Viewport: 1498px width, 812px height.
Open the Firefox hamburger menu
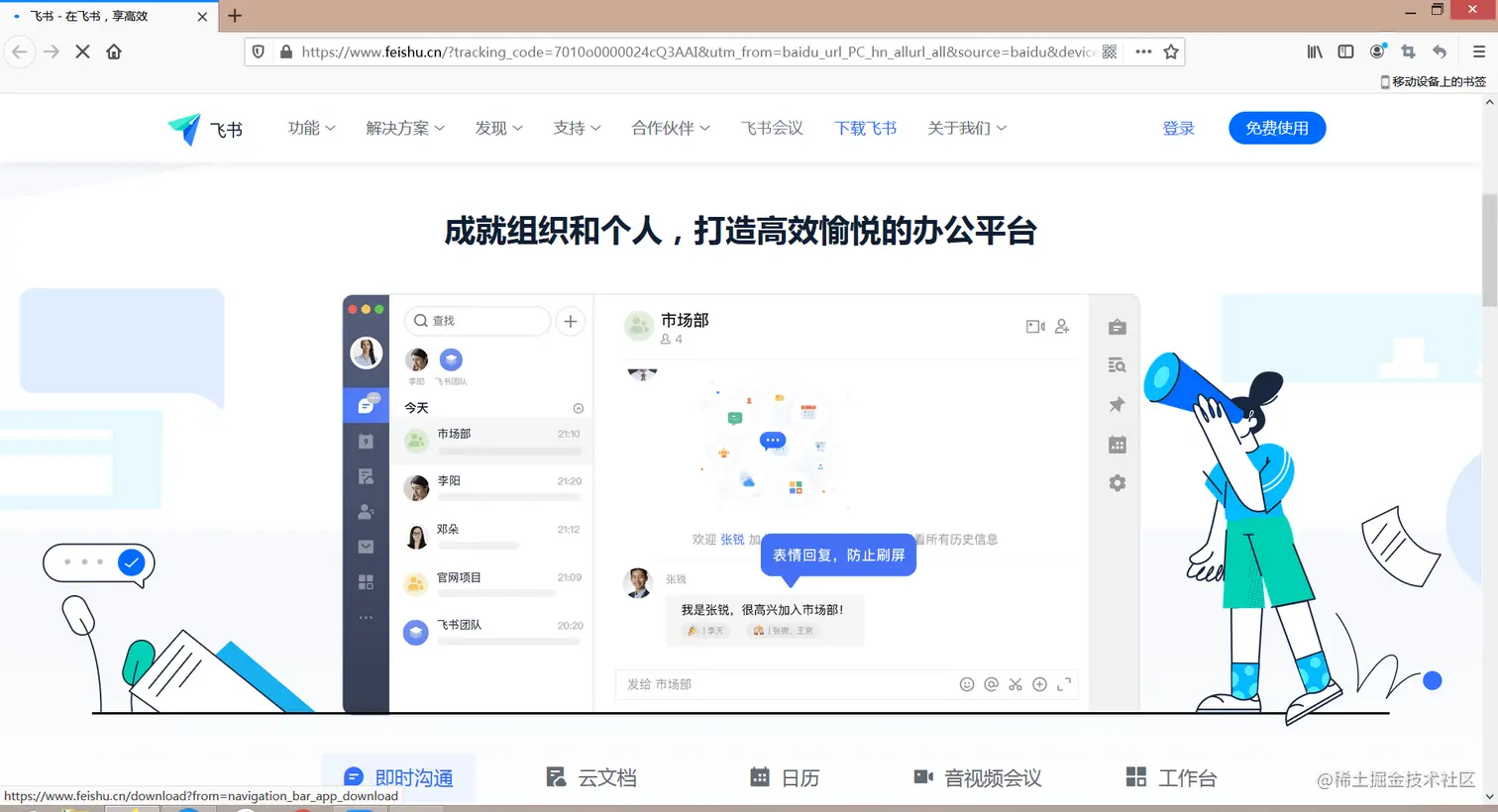[x=1478, y=51]
